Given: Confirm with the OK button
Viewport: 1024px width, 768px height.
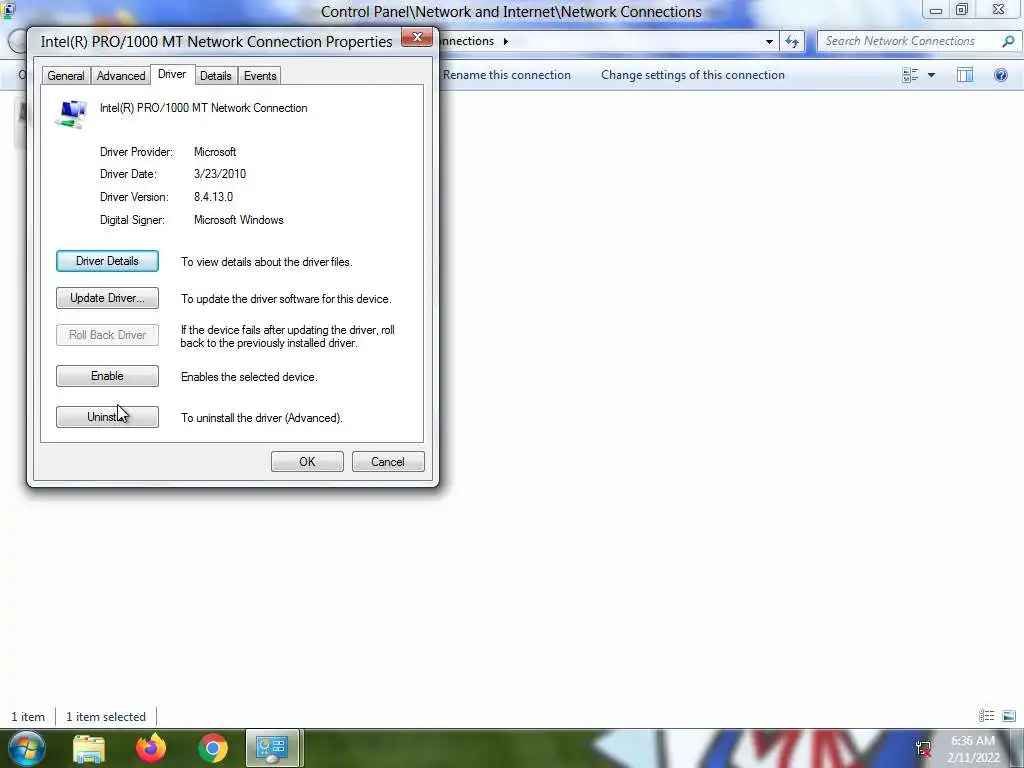Looking at the screenshot, I should click(x=307, y=462).
